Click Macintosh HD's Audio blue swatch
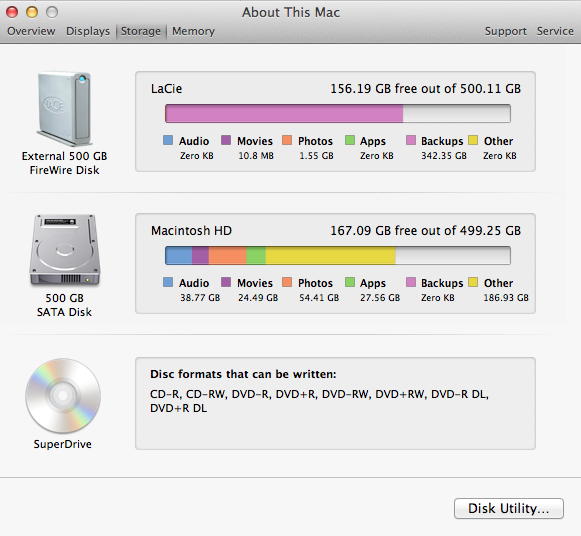Screen dimensions: 581x536 pos(168,282)
